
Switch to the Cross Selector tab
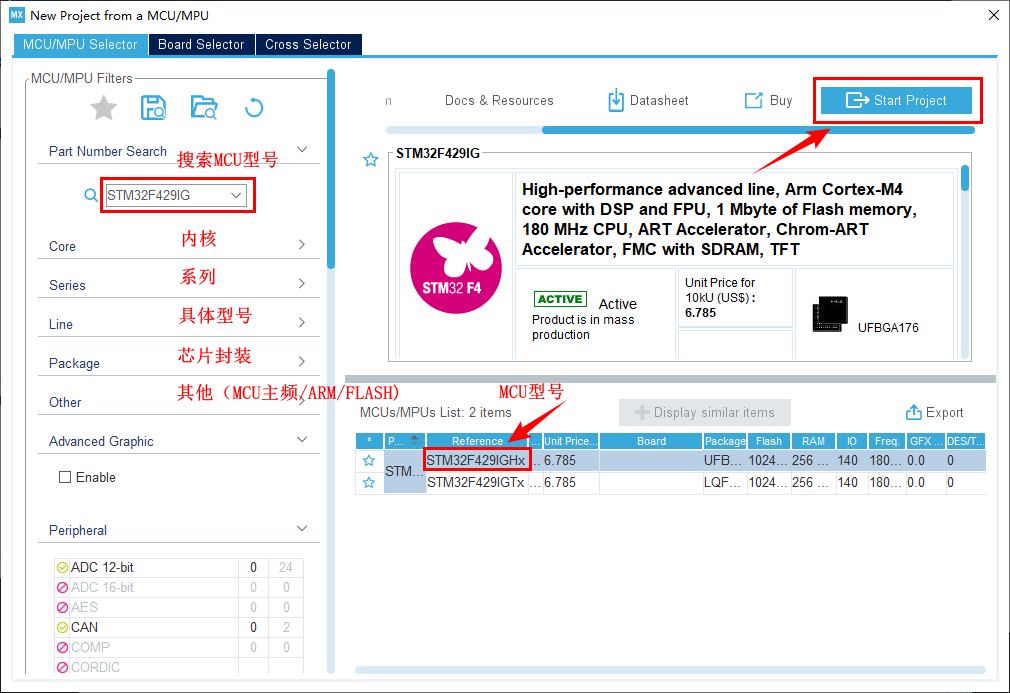click(x=308, y=44)
